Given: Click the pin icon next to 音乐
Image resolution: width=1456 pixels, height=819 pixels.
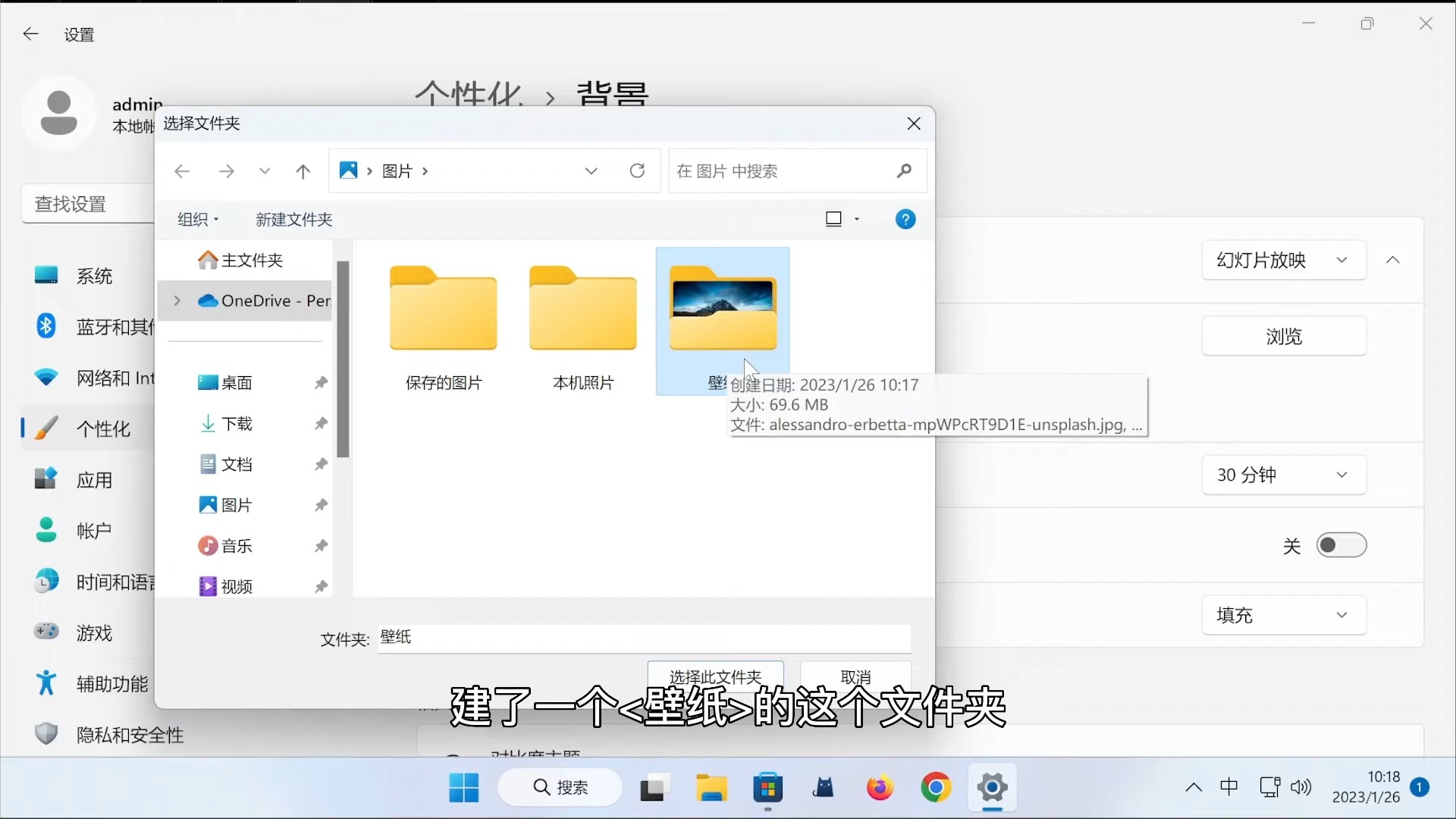Looking at the screenshot, I should coord(321,545).
